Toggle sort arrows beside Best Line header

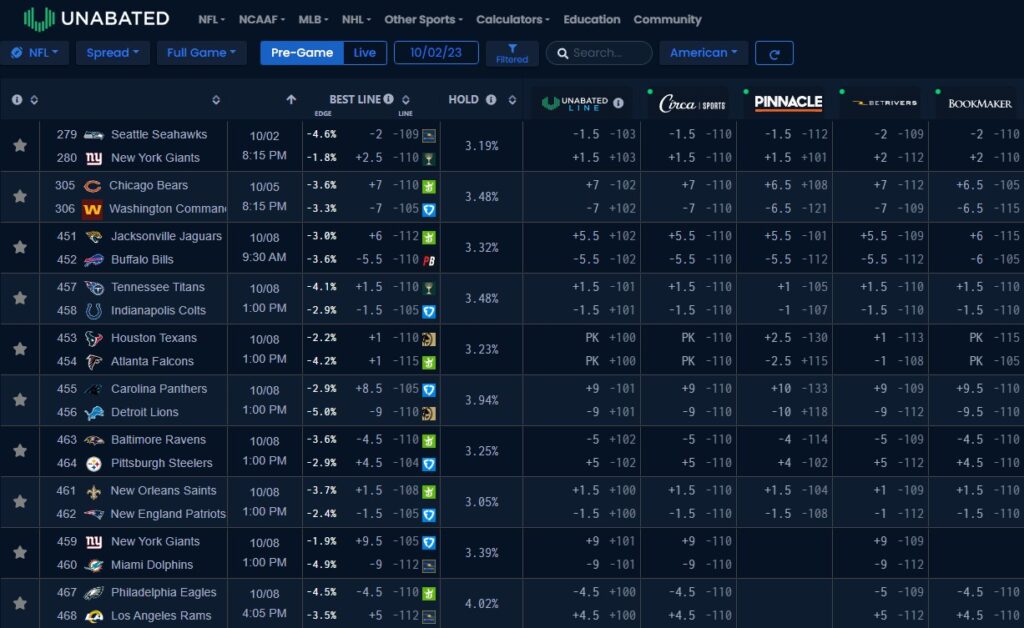pyautogui.click(x=406, y=100)
